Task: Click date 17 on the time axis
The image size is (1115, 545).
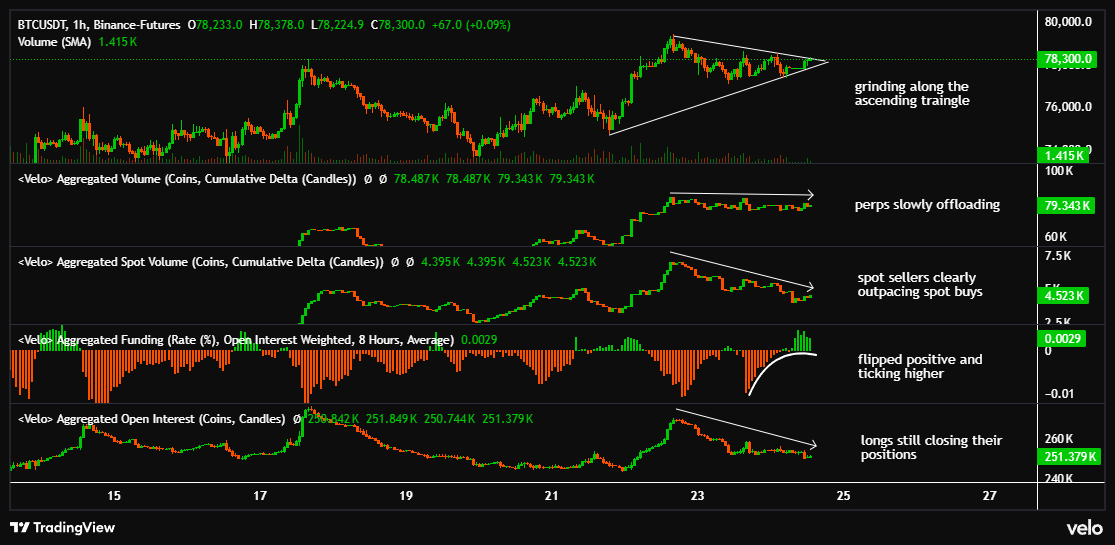Action: tap(260, 495)
